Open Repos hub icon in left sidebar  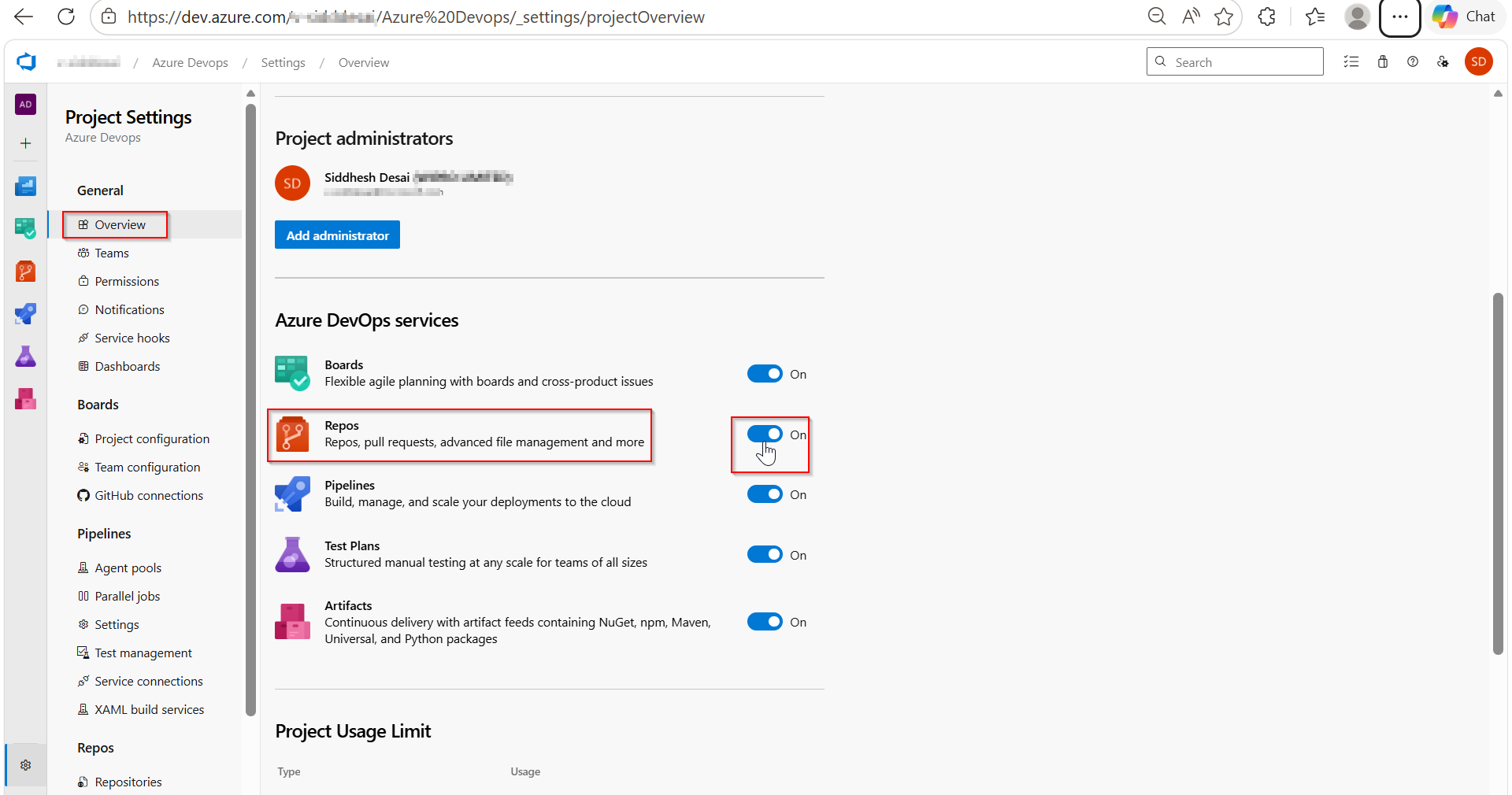pos(25,272)
